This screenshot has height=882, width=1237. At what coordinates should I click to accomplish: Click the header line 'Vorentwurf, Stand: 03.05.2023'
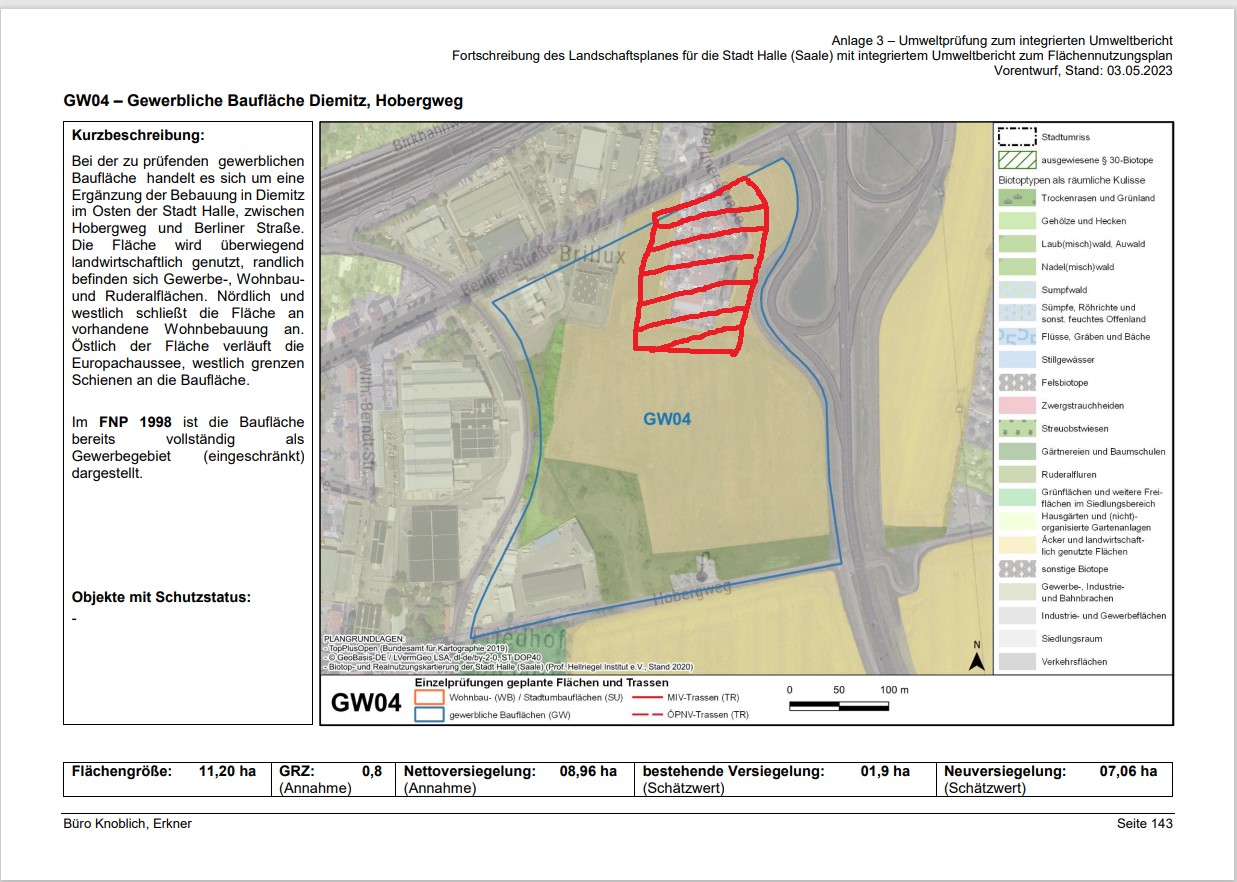tap(1083, 71)
